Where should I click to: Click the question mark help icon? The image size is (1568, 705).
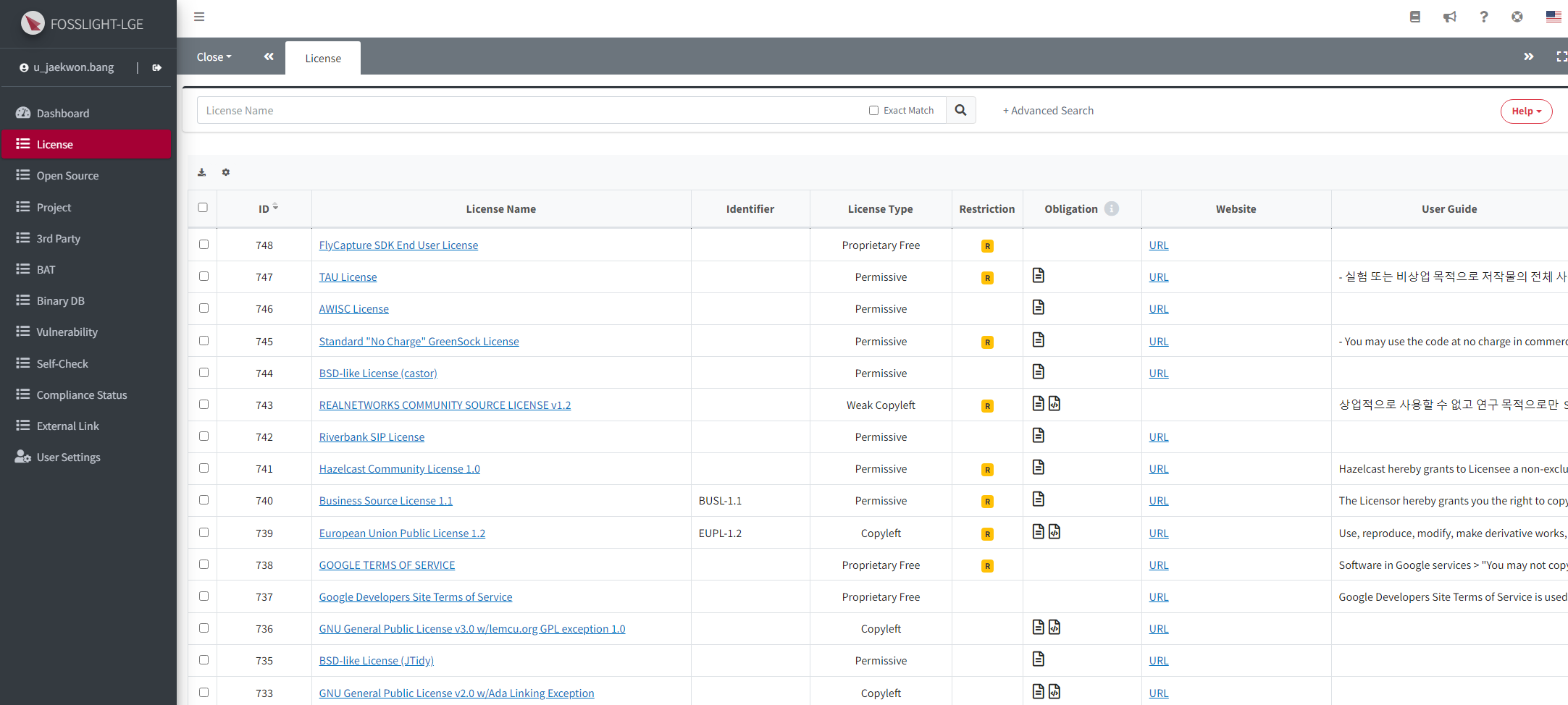pyautogui.click(x=1483, y=17)
